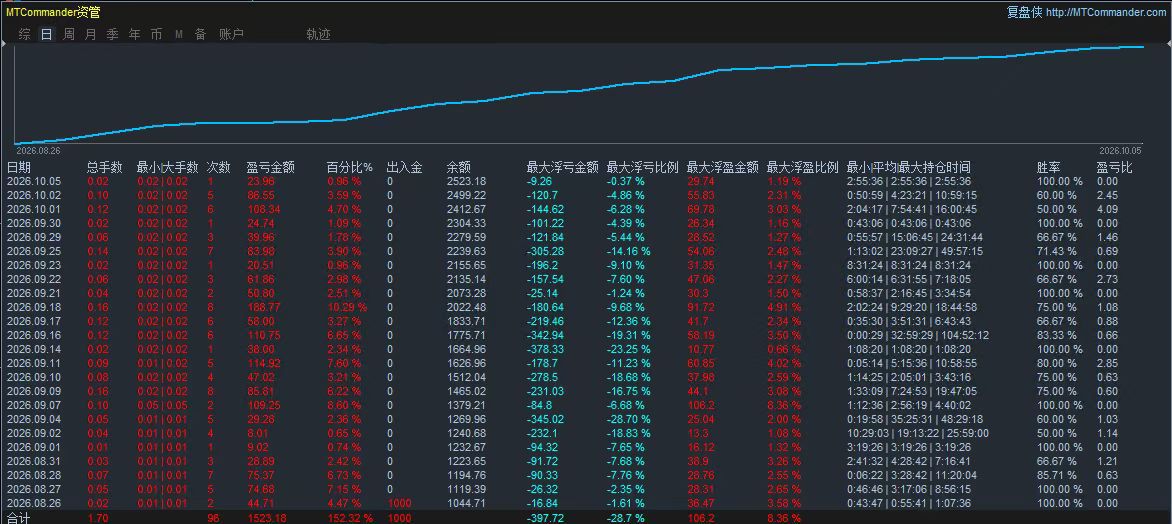Screen dimensions: 1172x524
Task: Click the 最小|大手数 column header
Action: (x=167, y=167)
